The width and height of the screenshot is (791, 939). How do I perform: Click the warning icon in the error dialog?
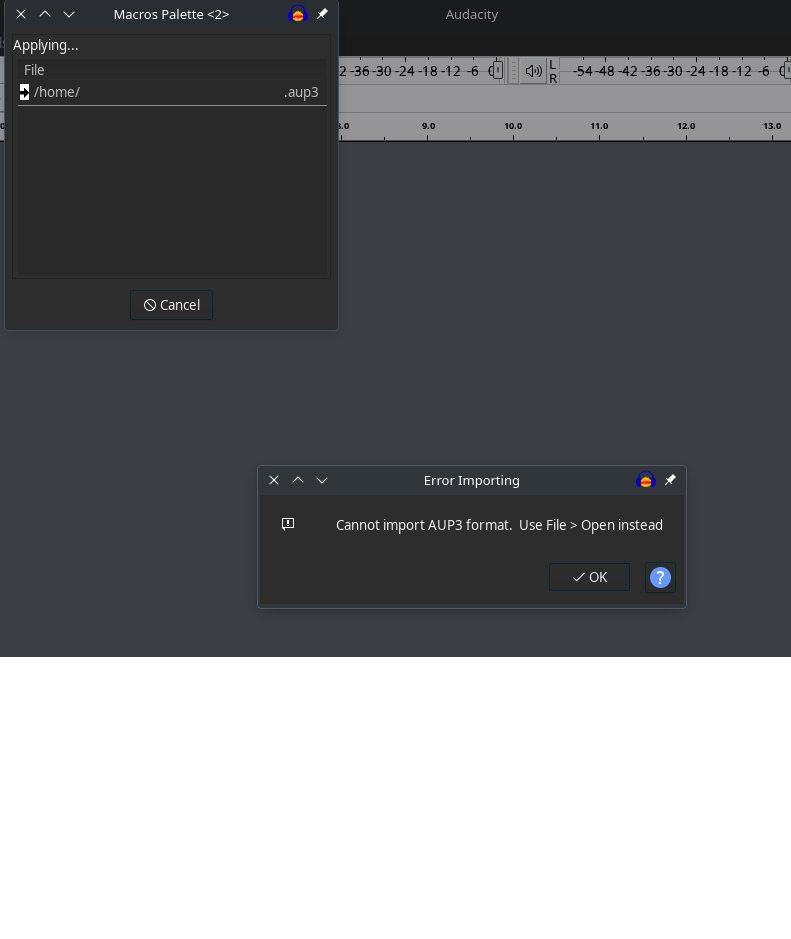pyautogui.click(x=288, y=524)
